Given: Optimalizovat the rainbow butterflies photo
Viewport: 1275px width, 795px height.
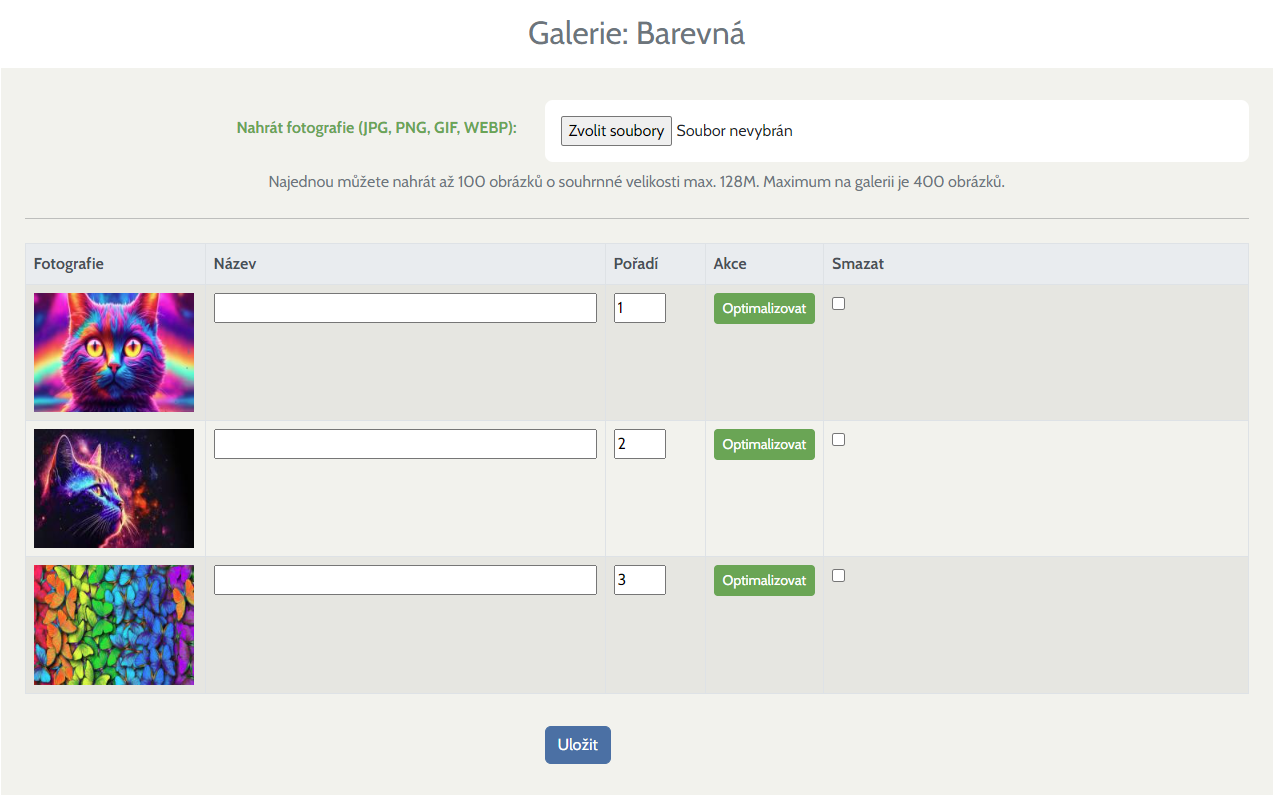Looking at the screenshot, I should click(x=764, y=581).
